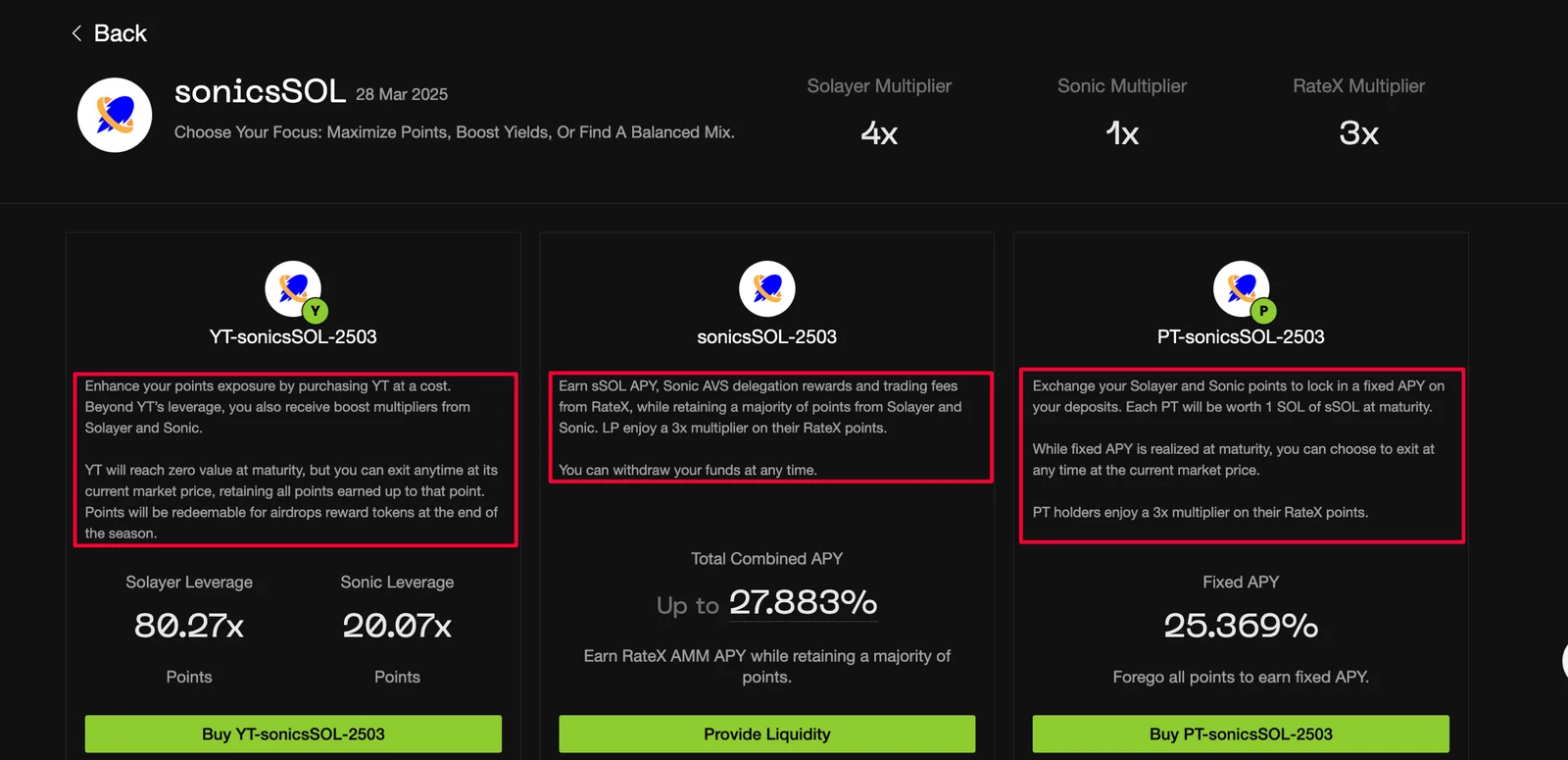Click the Solayer Multiplier heading

(879, 86)
